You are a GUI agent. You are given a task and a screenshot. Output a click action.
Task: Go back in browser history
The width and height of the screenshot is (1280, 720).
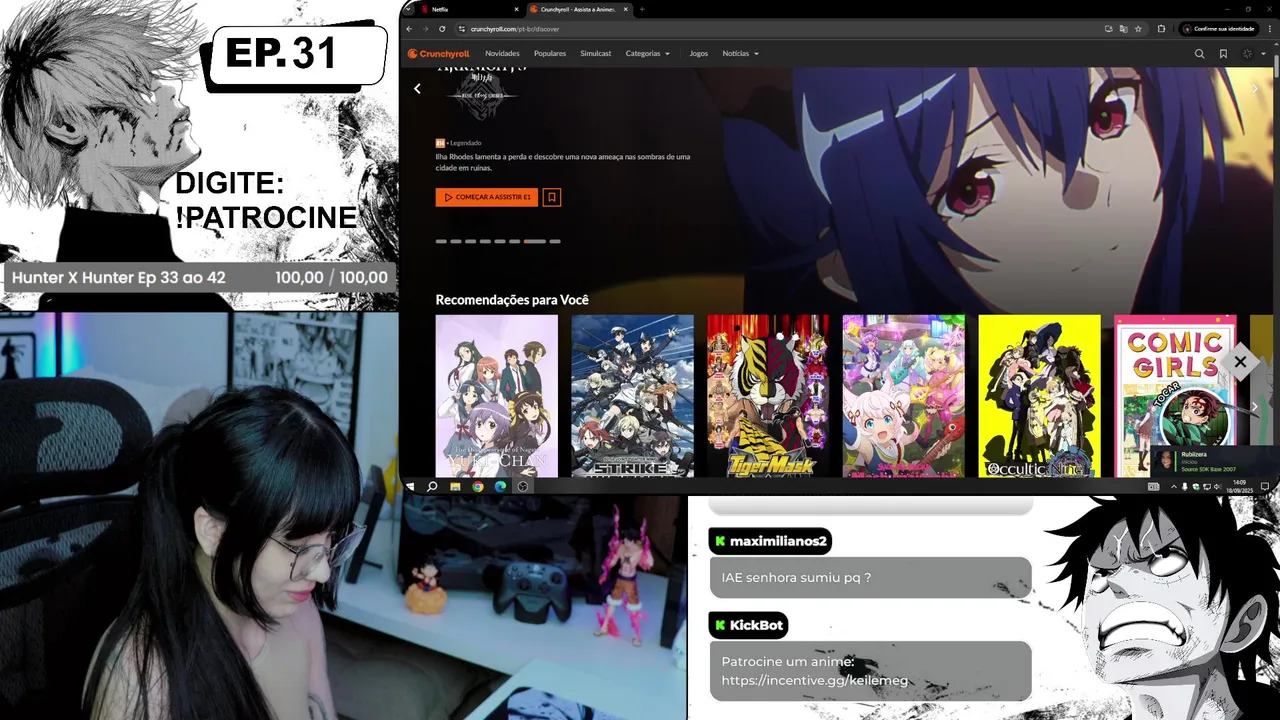coord(410,29)
